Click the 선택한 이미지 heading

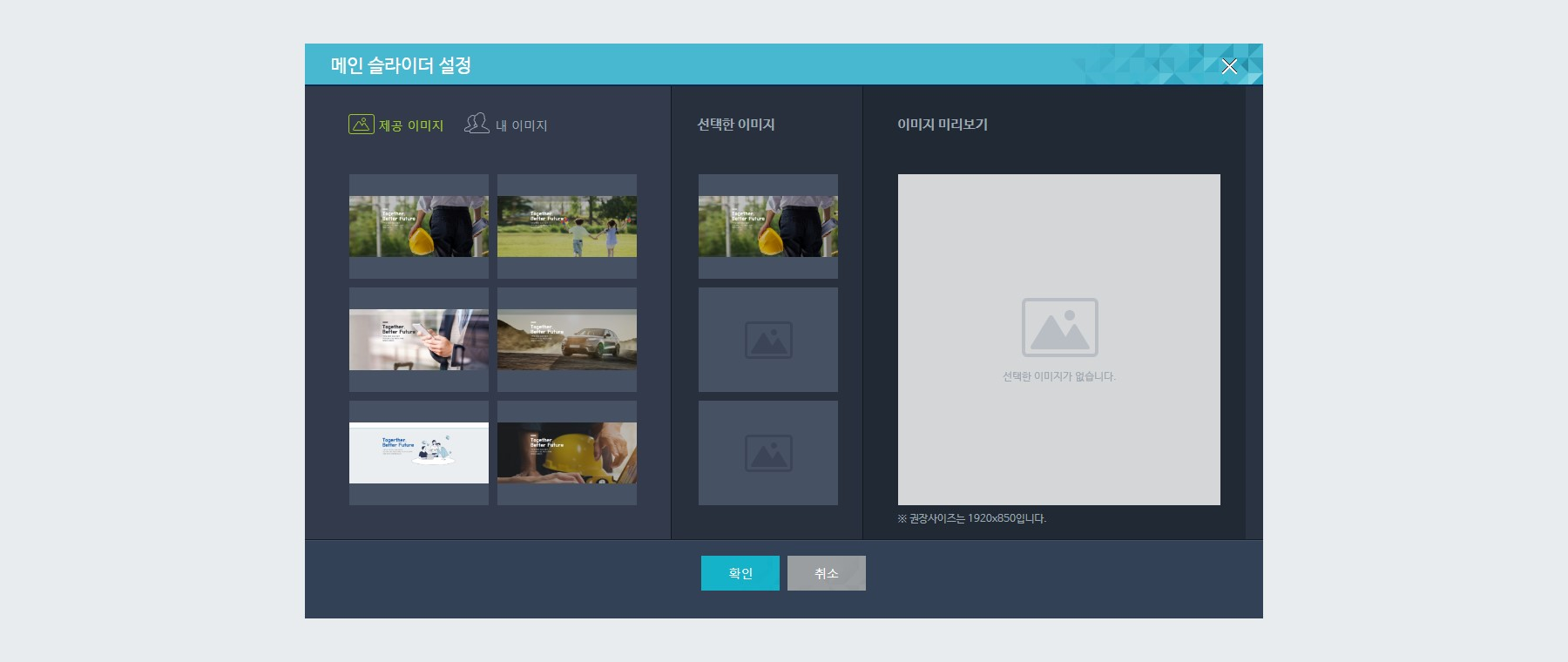736,125
